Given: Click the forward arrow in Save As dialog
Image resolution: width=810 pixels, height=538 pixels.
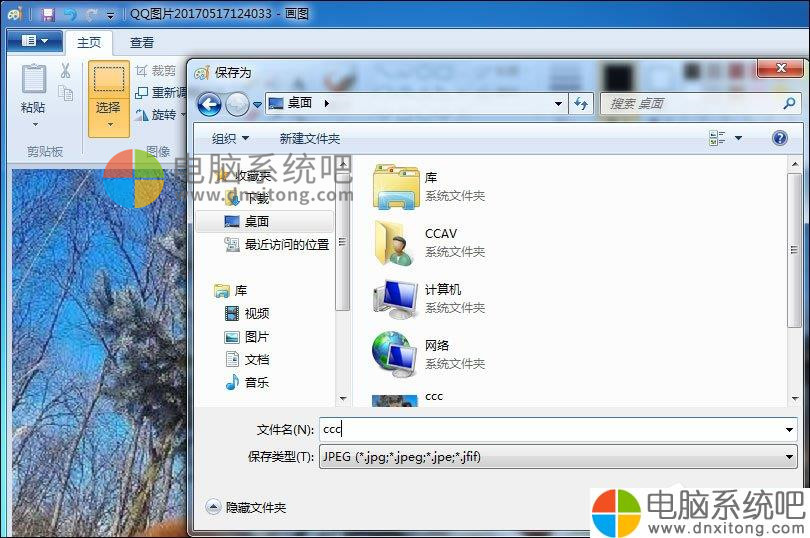Looking at the screenshot, I should point(238,105).
